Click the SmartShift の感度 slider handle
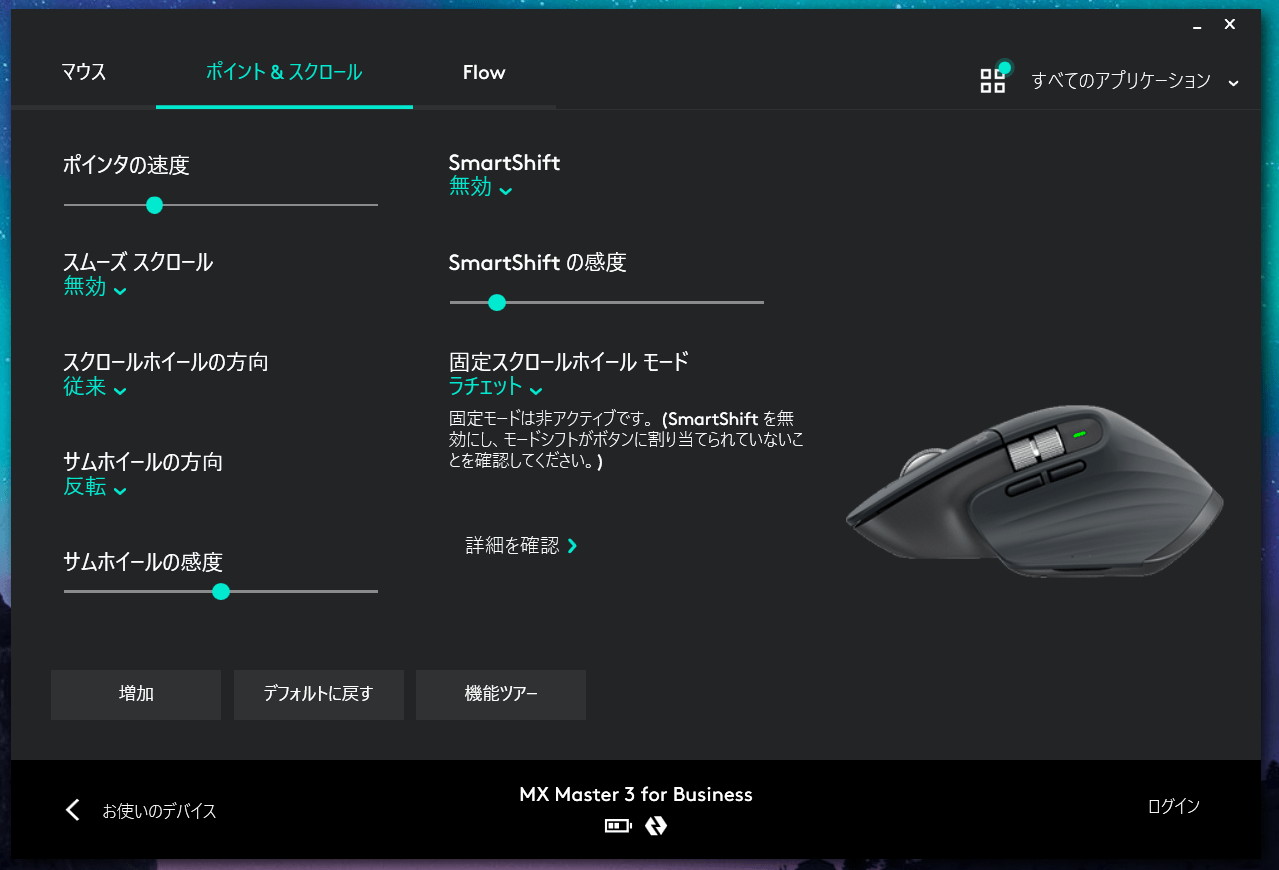 pos(496,302)
